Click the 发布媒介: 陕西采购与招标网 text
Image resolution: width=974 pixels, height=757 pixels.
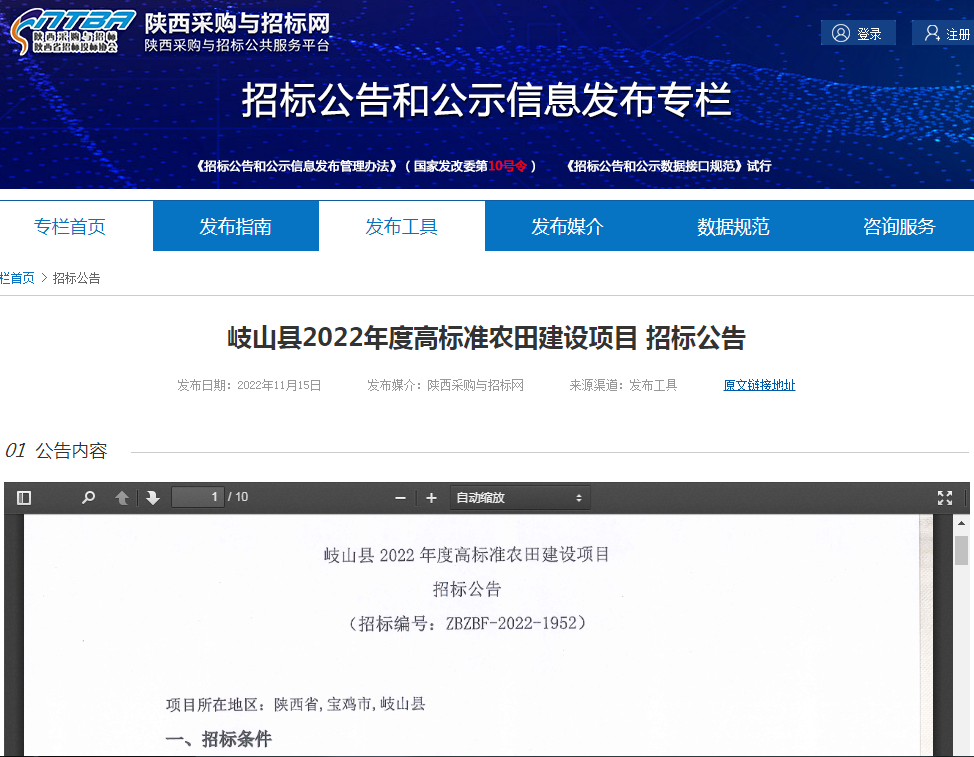pos(445,385)
